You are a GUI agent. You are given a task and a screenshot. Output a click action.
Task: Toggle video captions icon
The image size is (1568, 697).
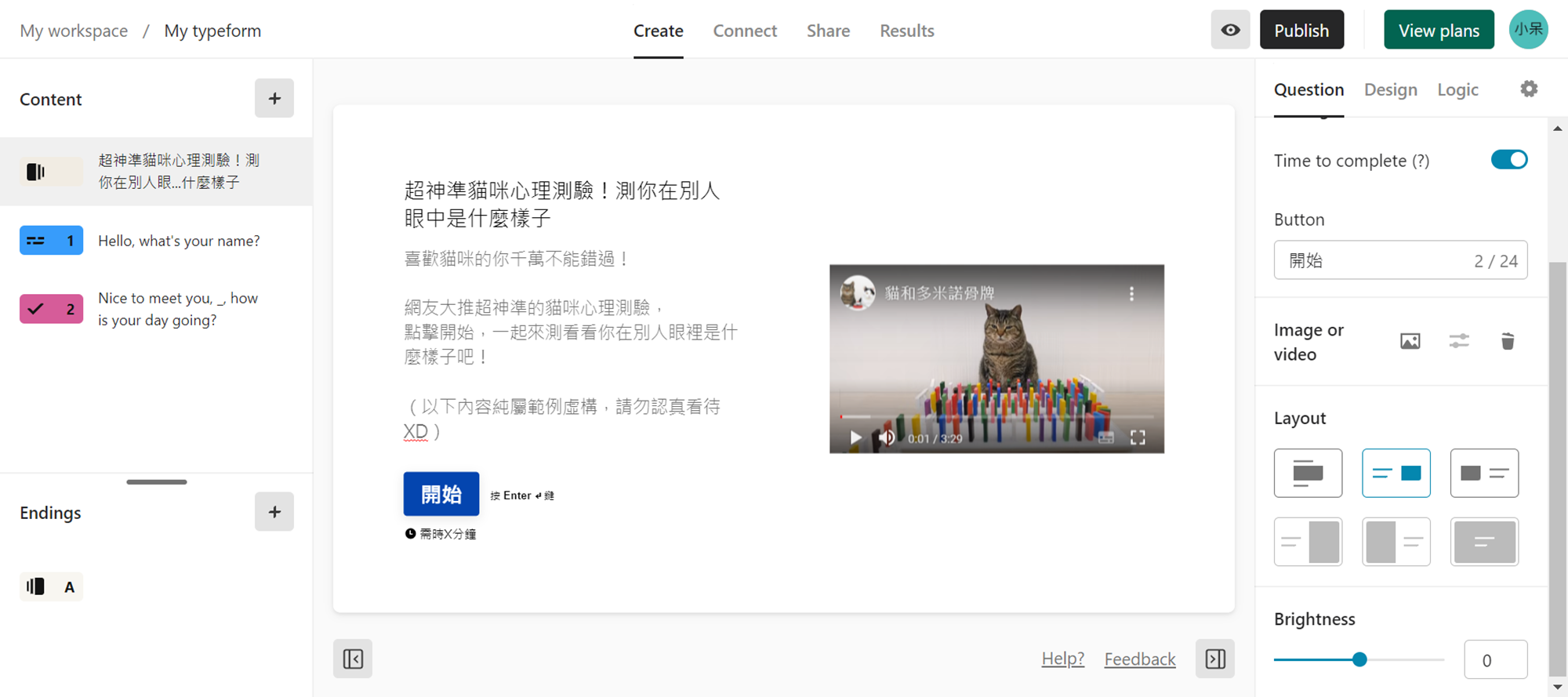[1106, 437]
